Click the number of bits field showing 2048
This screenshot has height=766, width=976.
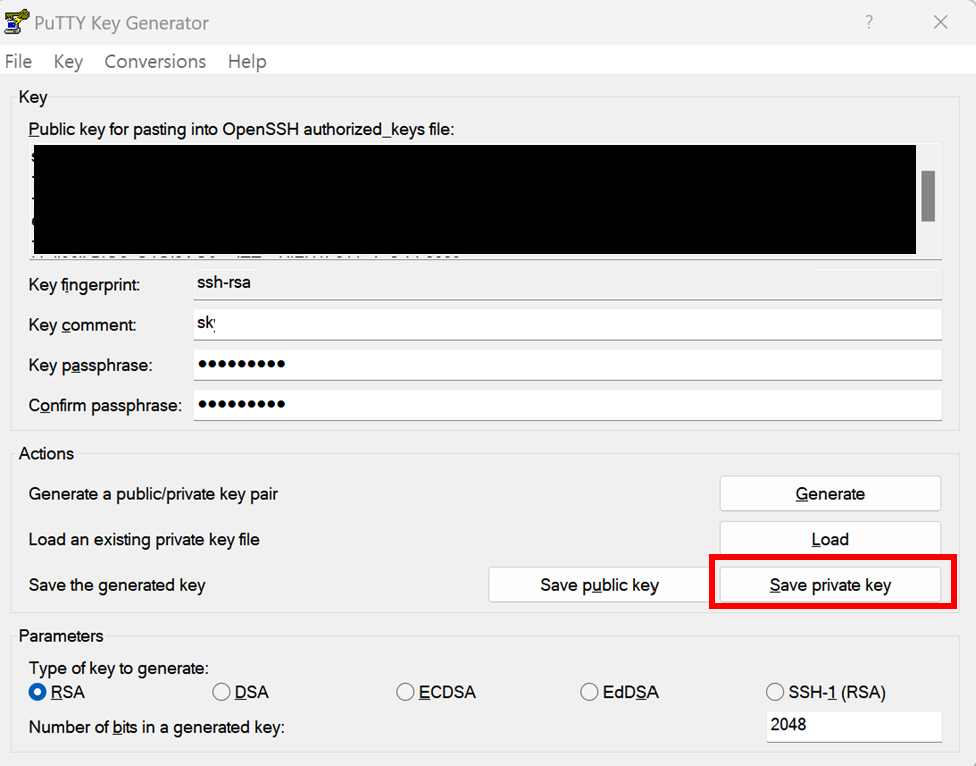[854, 726]
